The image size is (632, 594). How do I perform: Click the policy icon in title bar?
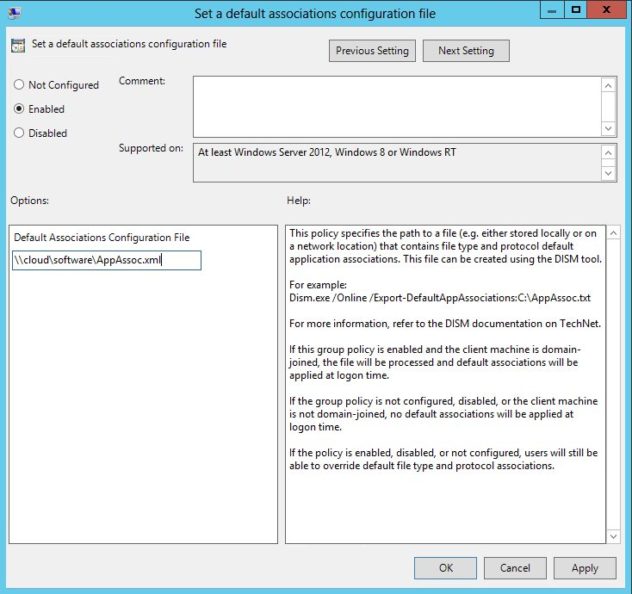click(x=13, y=13)
